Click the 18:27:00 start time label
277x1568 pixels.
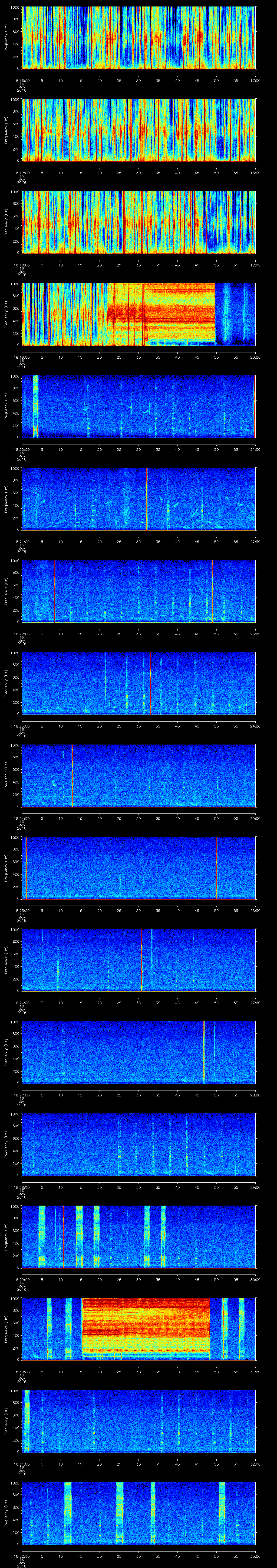coord(22,1095)
